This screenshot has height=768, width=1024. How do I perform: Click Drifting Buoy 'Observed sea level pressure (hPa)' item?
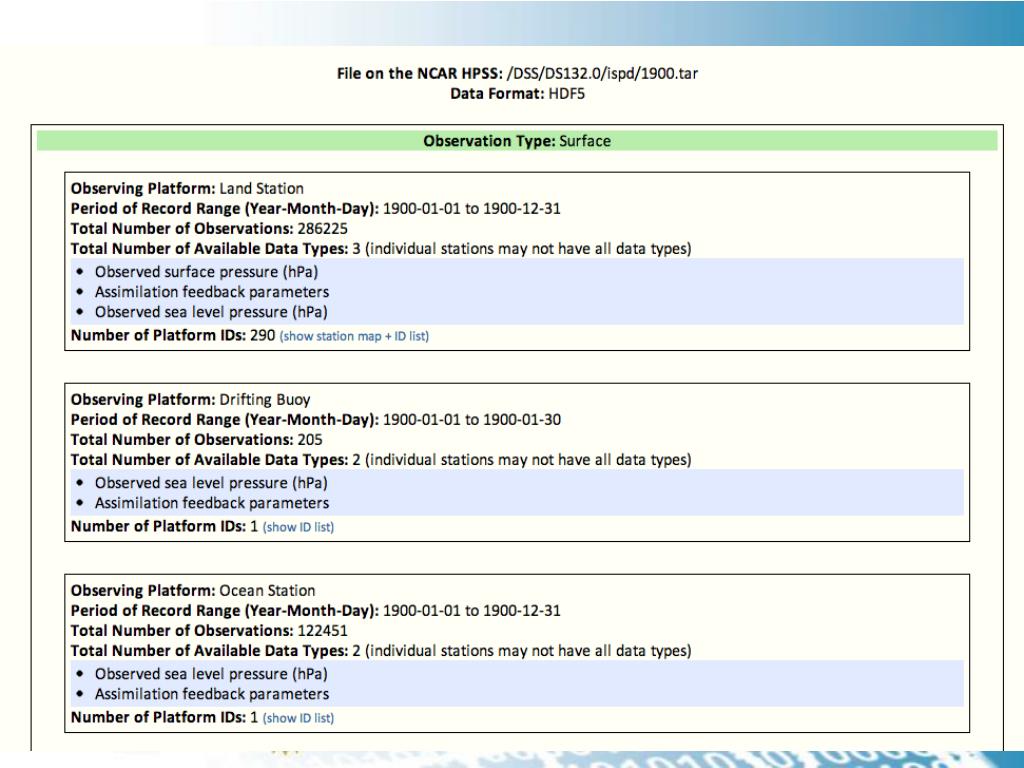(x=211, y=483)
